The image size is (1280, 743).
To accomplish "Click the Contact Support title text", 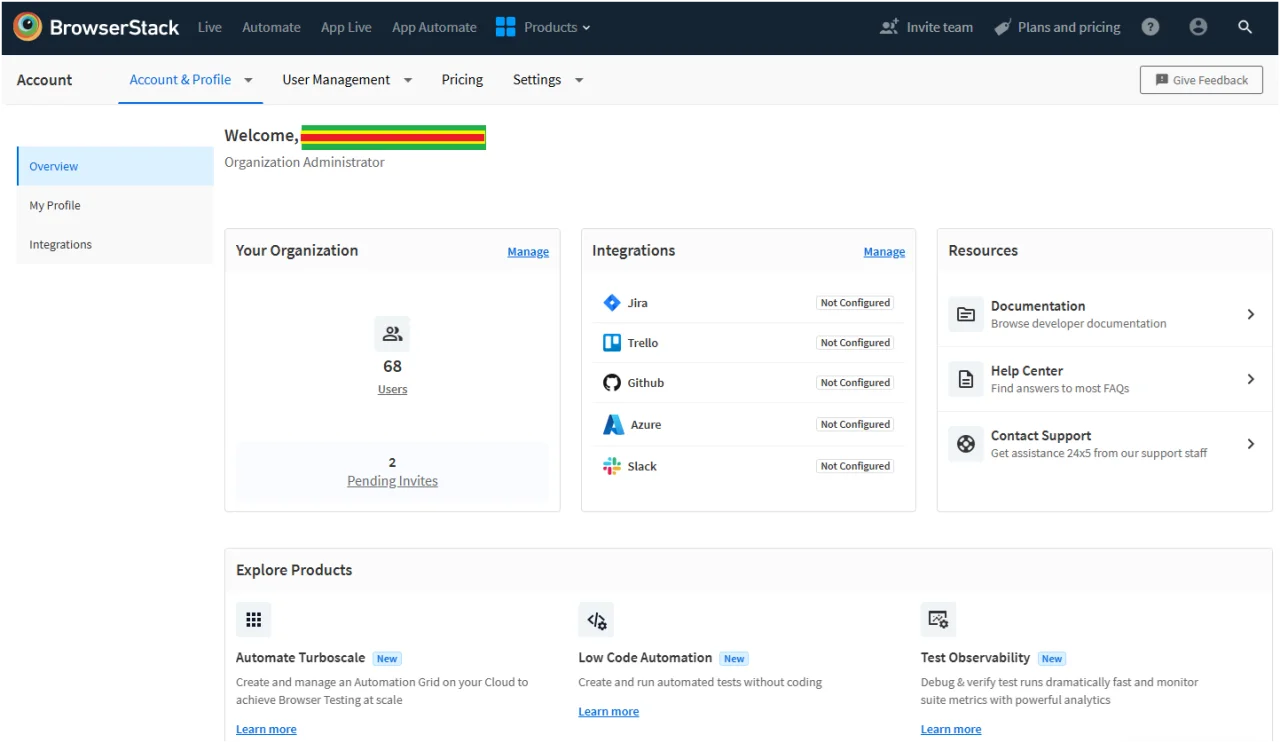I will click(x=1041, y=436).
